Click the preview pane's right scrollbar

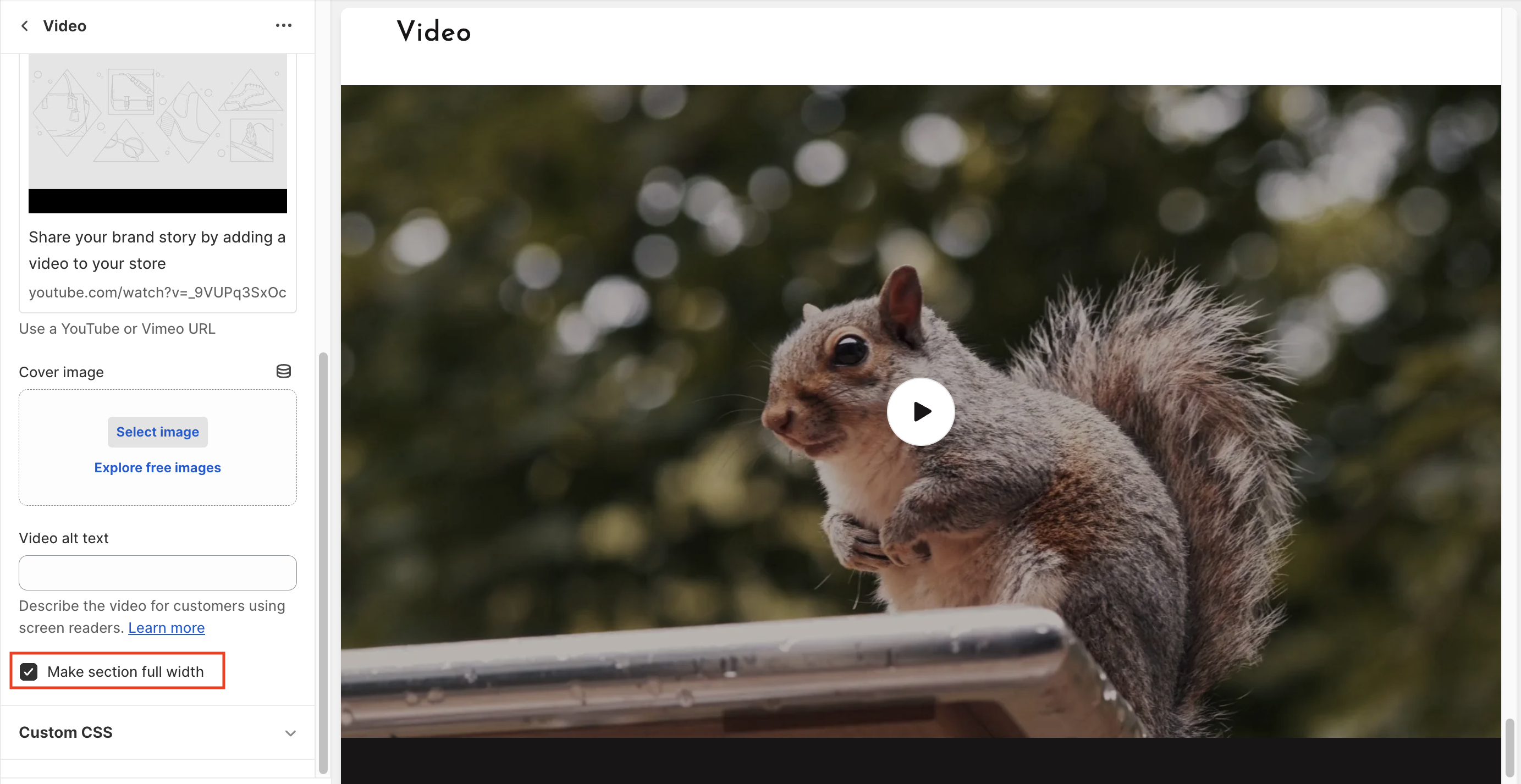pos(1510,747)
